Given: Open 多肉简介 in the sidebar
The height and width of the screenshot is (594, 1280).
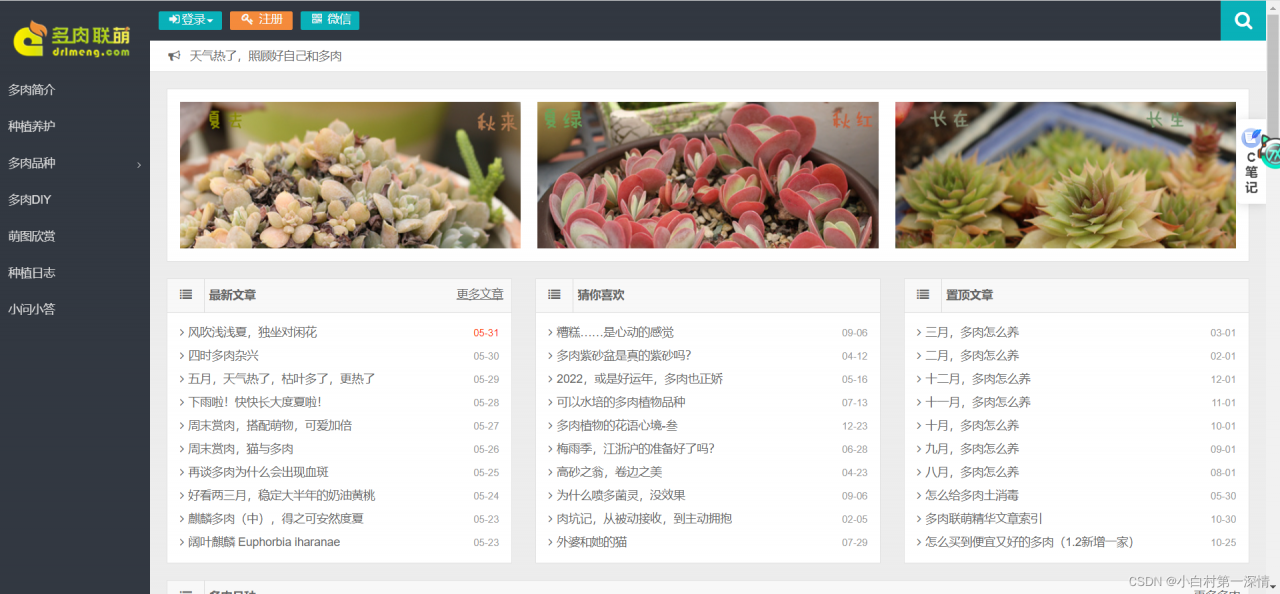Looking at the screenshot, I should 32,90.
